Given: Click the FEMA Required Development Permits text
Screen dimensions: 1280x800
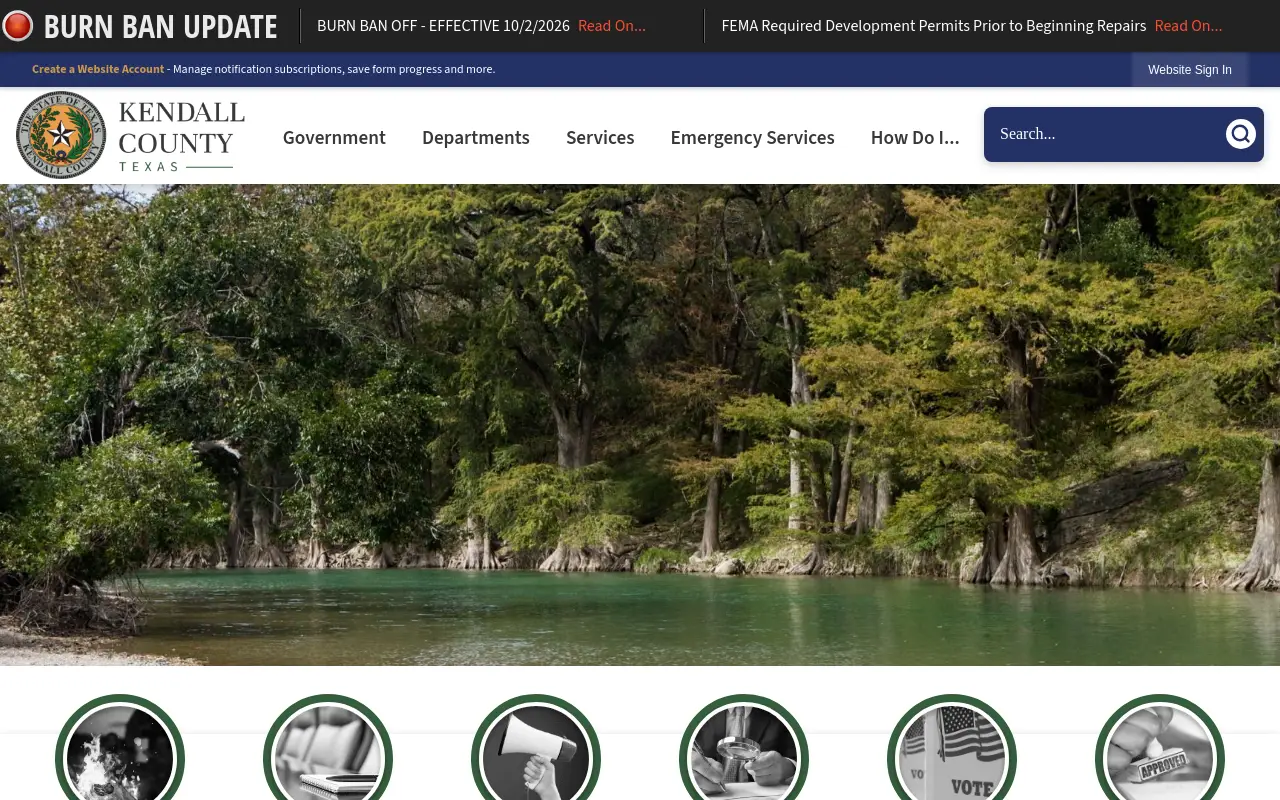Looking at the screenshot, I should (x=934, y=26).
